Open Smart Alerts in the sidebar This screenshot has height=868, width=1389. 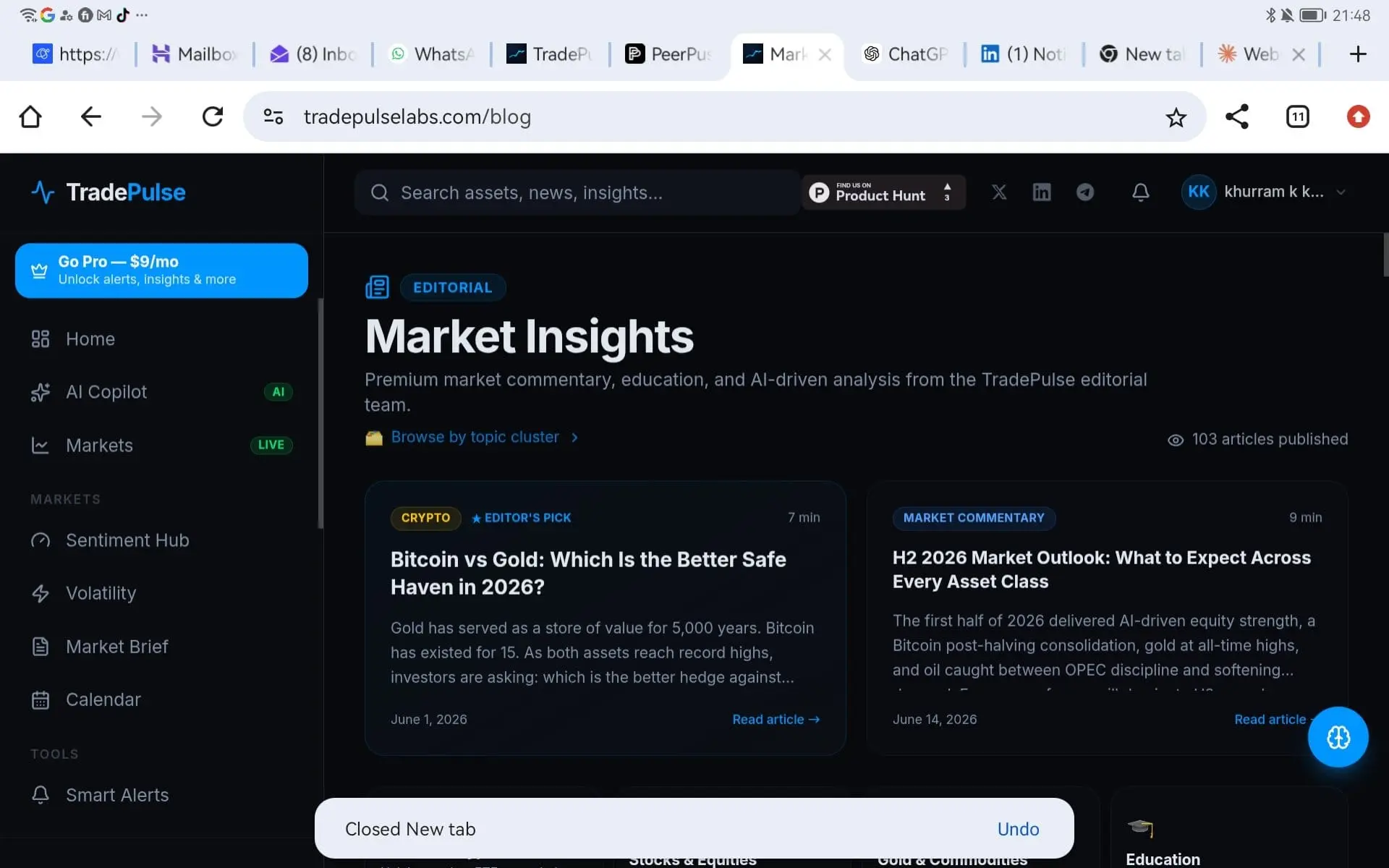coord(161,795)
